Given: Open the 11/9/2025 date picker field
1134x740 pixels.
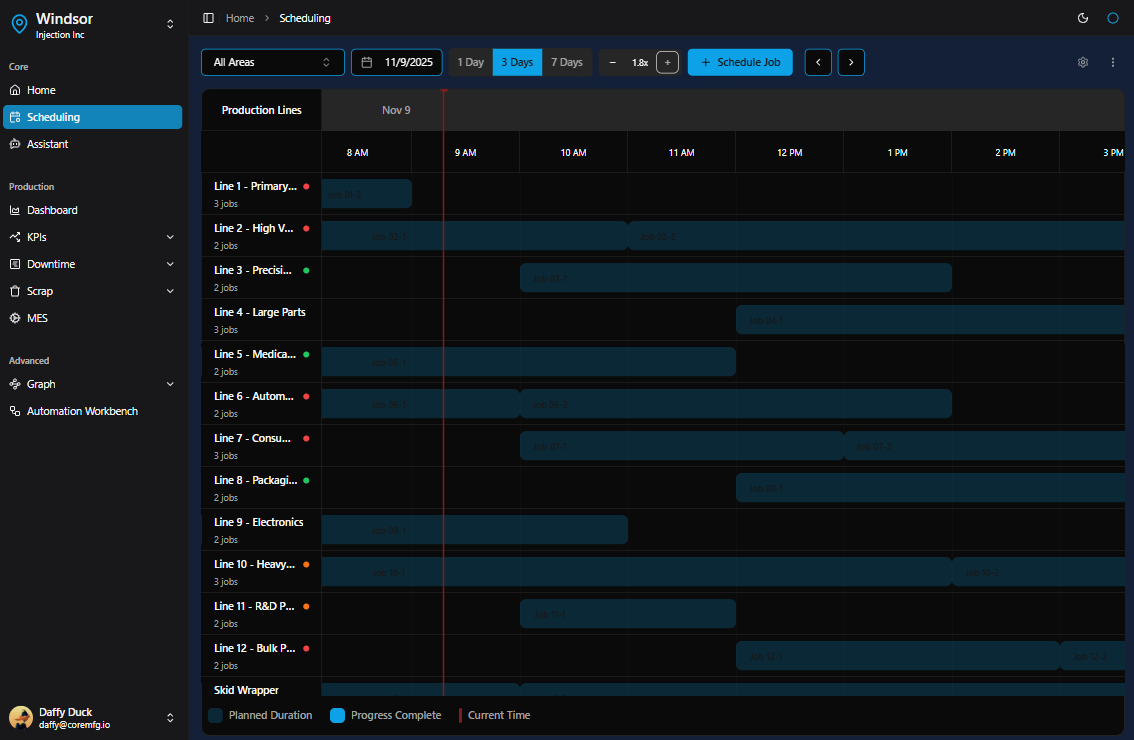Looking at the screenshot, I should pyautogui.click(x=397, y=62).
